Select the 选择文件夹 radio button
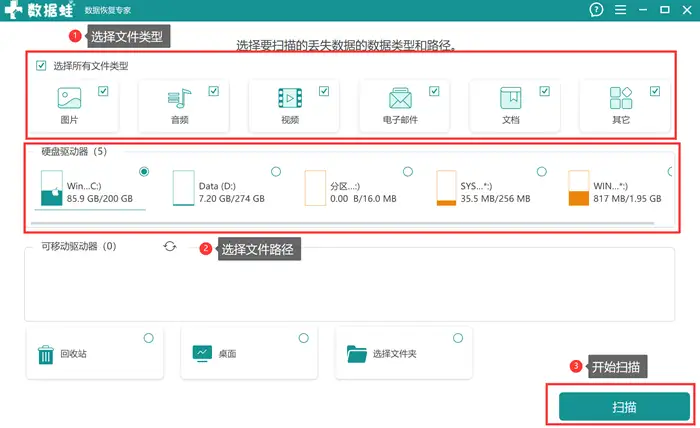Image resolution: width=700 pixels, height=428 pixels. coord(458,338)
